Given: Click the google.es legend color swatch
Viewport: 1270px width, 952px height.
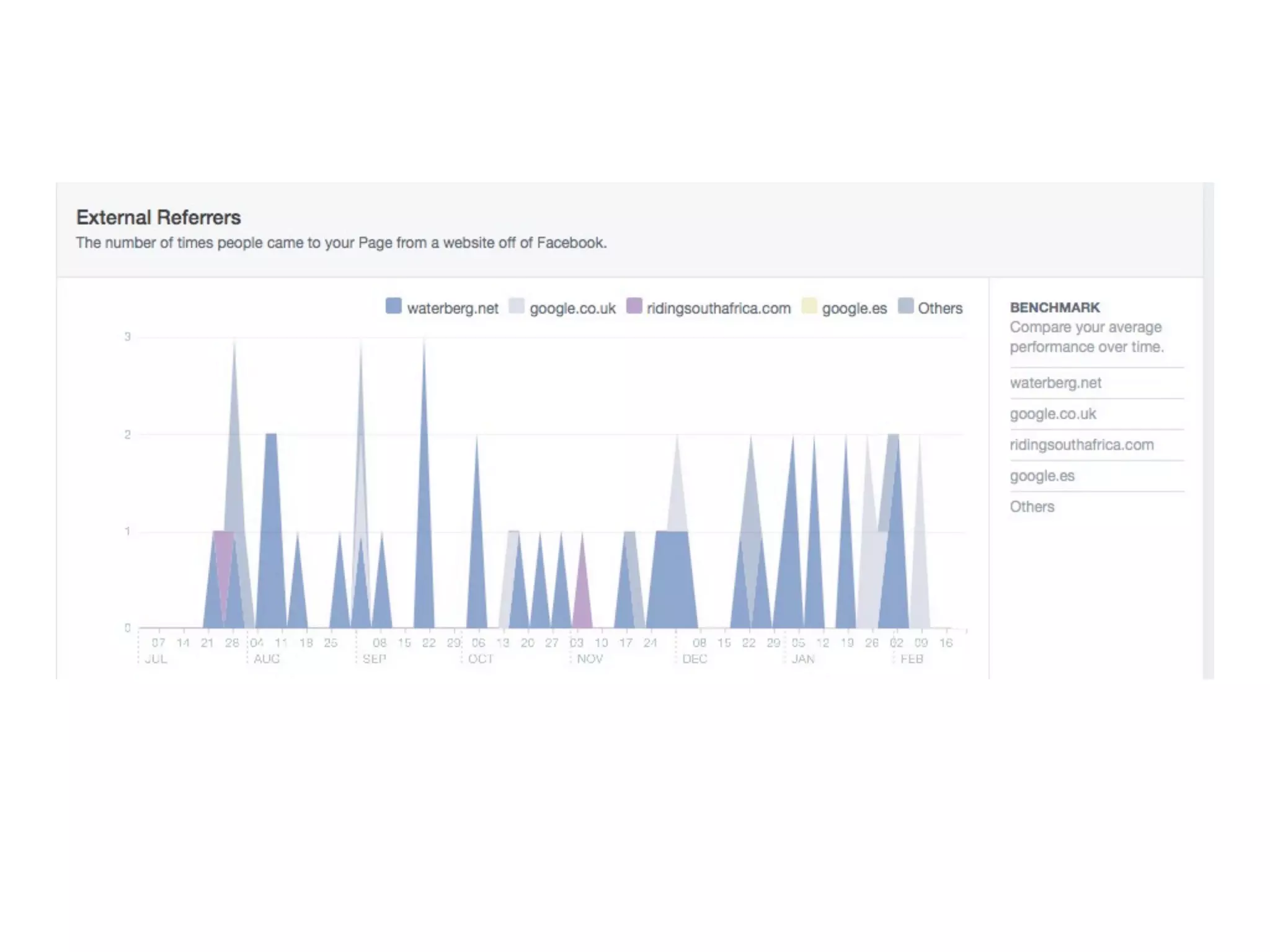Looking at the screenshot, I should coord(809,306).
